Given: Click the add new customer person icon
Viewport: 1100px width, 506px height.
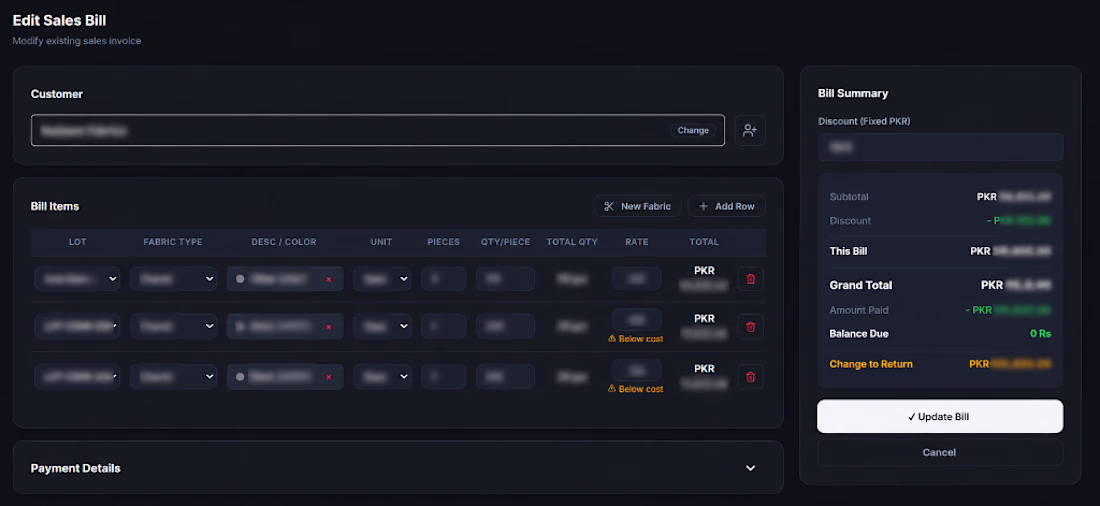Looking at the screenshot, I should (750, 131).
